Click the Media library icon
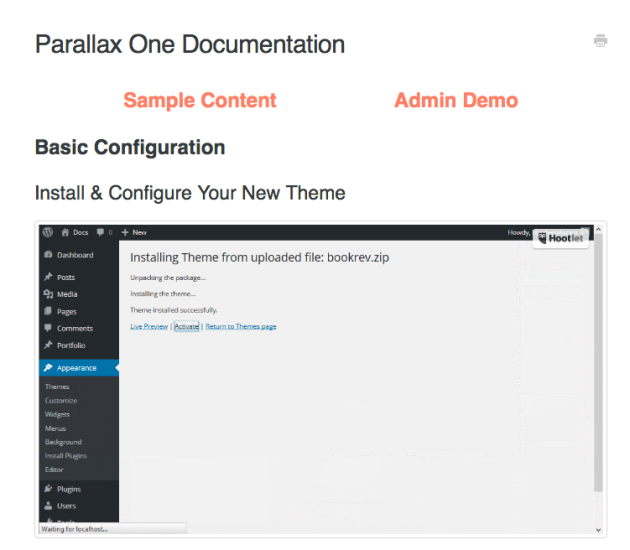The height and width of the screenshot is (550, 630). pos(48,294)
